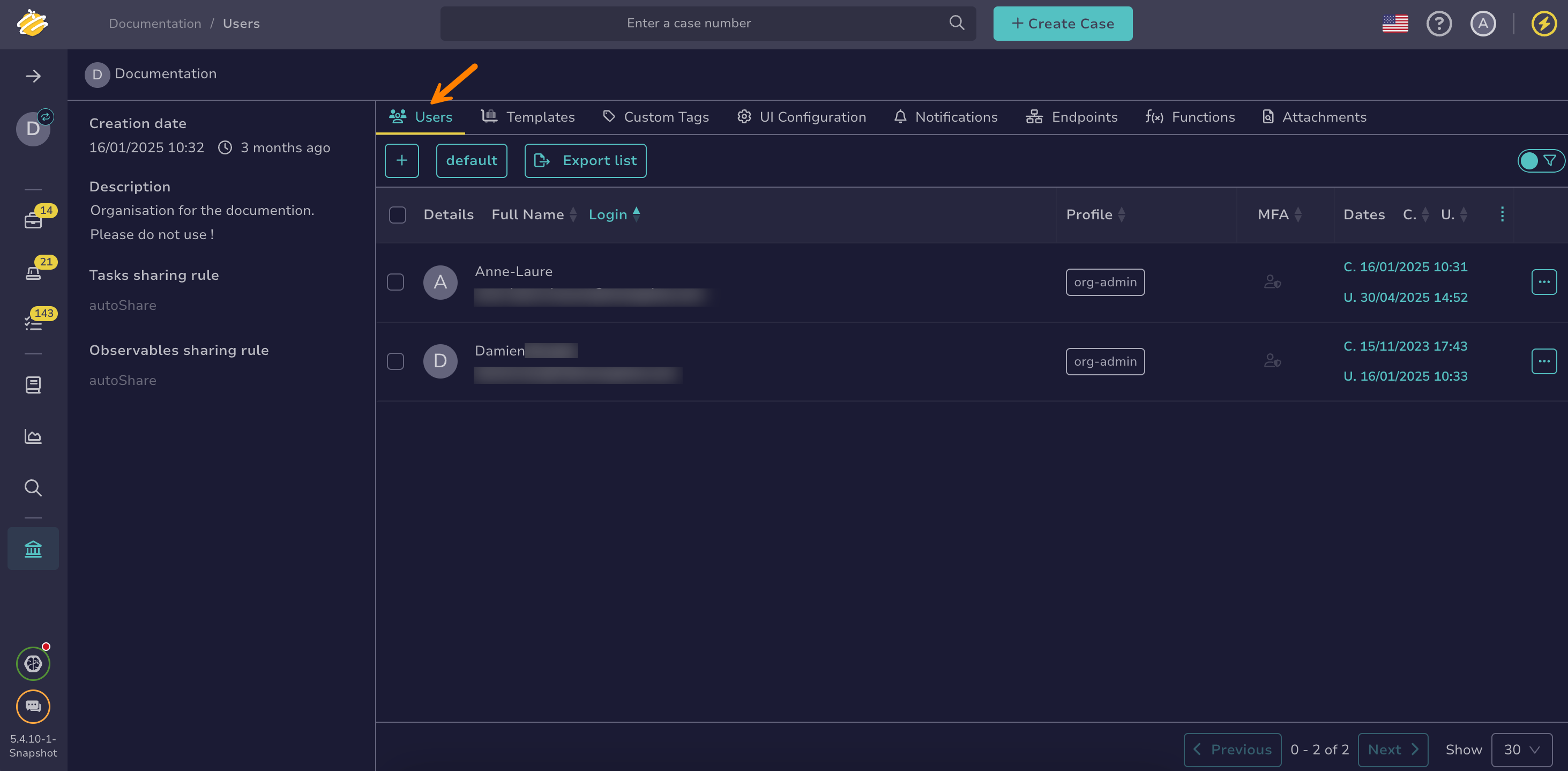The image size is (1568, 771).
Task: Expand the sidebar with arrow icon
Action: pos(33,76)
